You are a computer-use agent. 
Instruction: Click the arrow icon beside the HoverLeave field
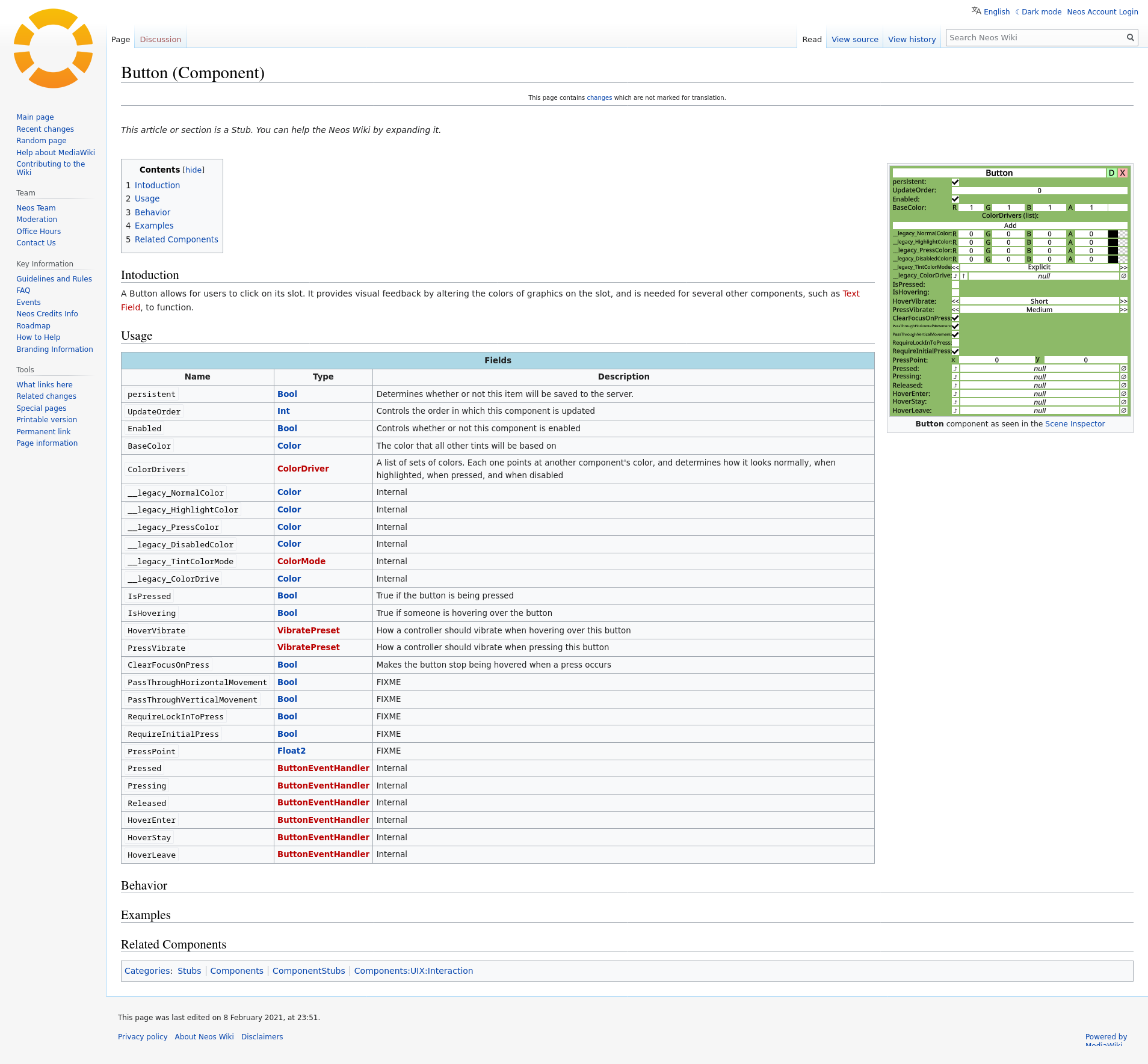tap(955, 411)
